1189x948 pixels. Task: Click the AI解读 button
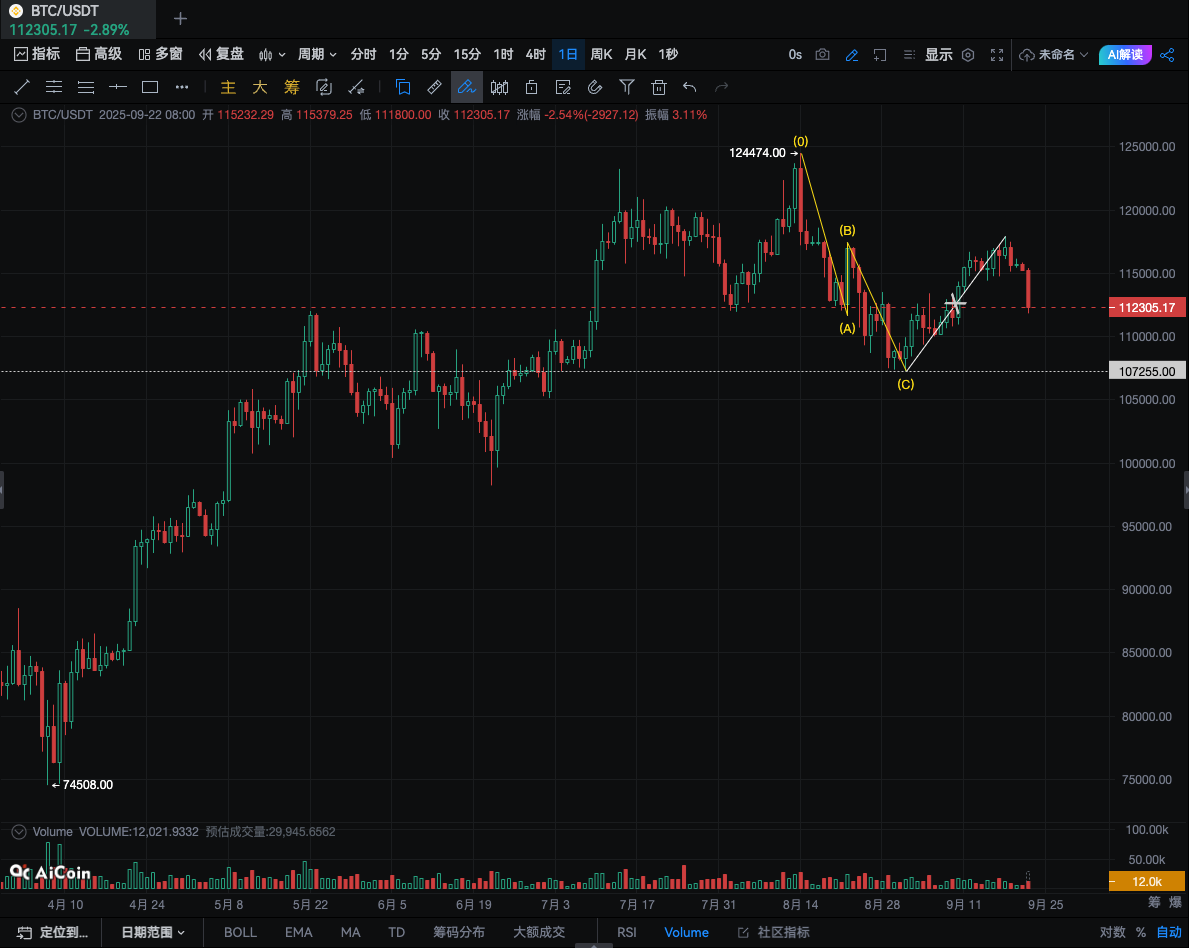click(1125, 55)
